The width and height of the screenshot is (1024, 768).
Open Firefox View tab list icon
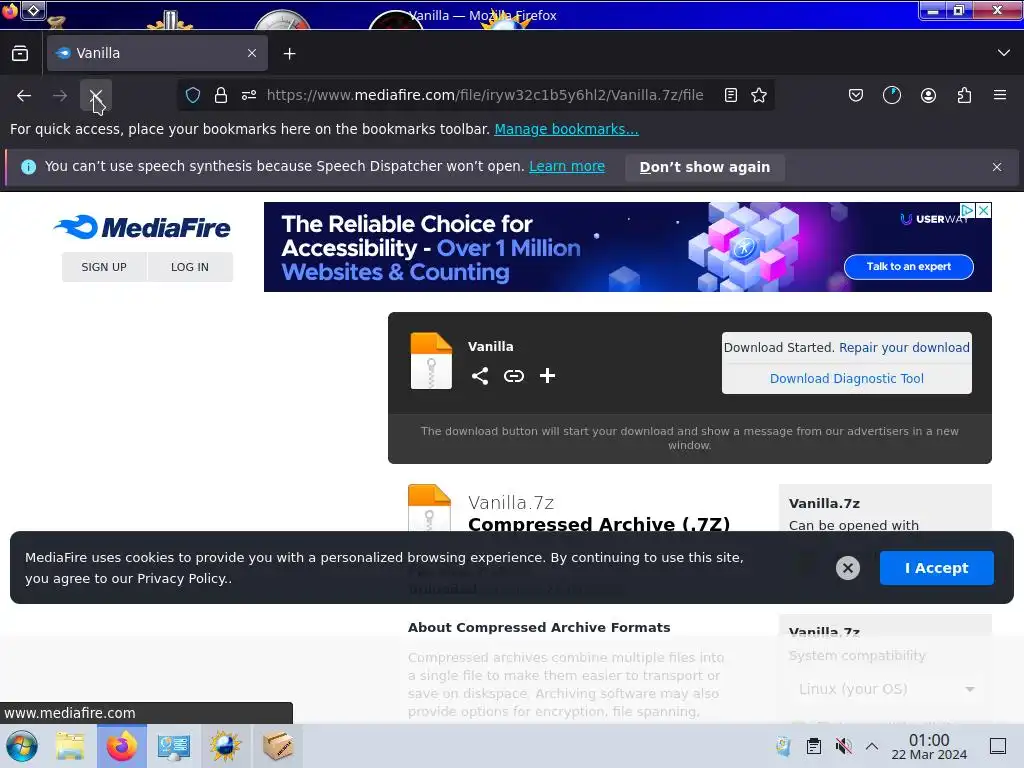coord(20,54)
